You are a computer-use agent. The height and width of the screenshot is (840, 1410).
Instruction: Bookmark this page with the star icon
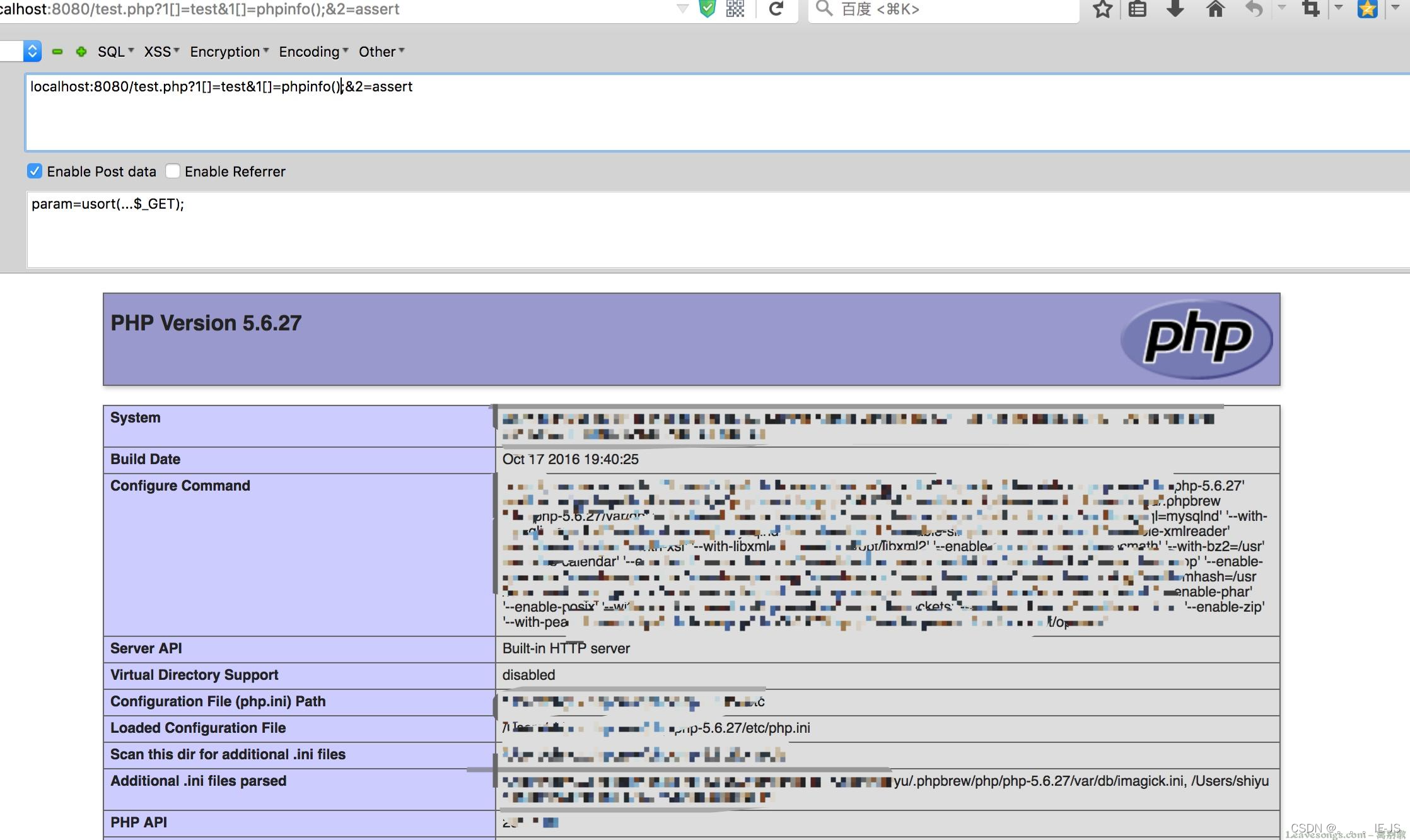1102,9
